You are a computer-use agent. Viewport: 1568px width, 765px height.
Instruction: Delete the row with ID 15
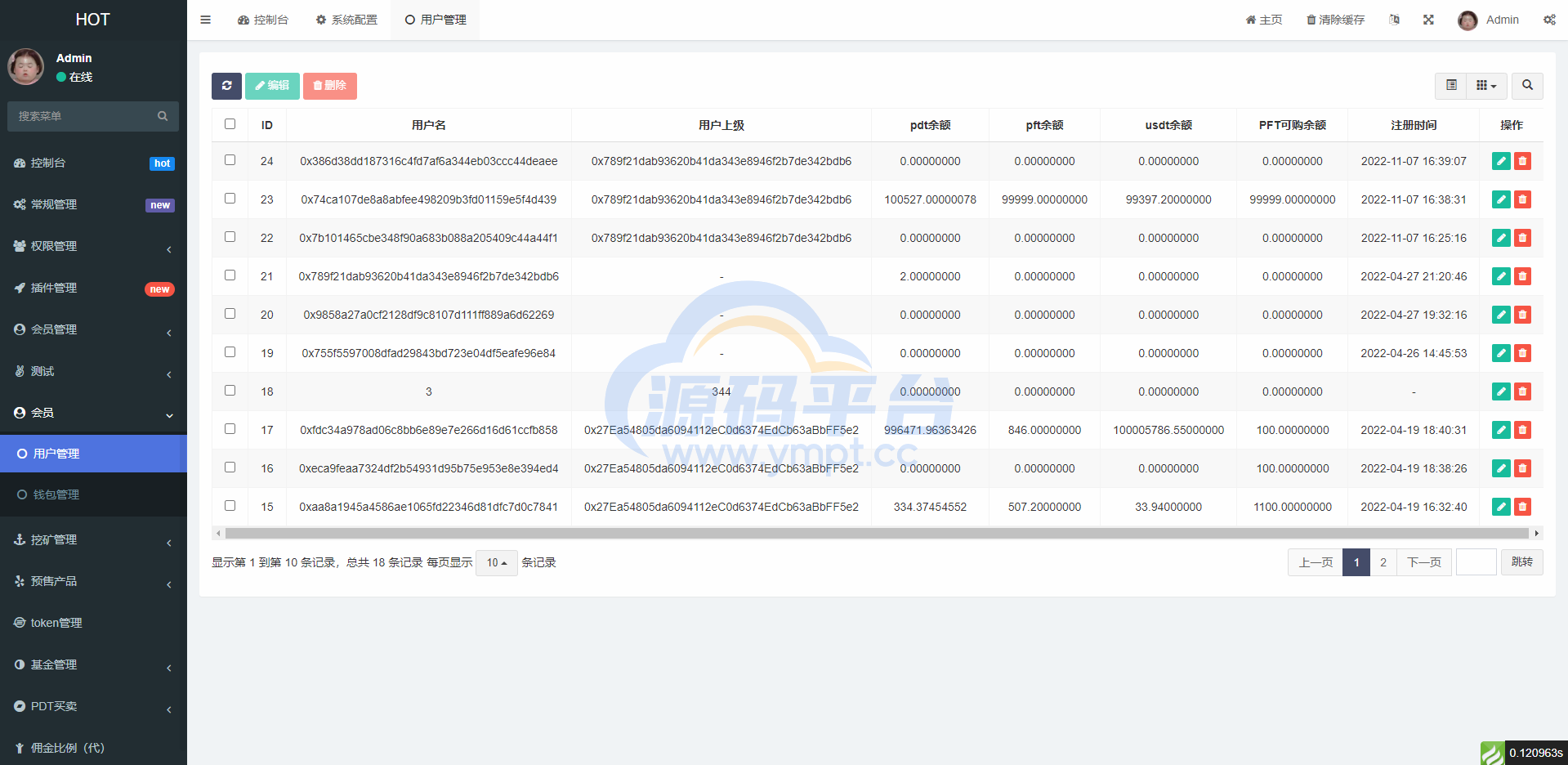coord(1522,507)
